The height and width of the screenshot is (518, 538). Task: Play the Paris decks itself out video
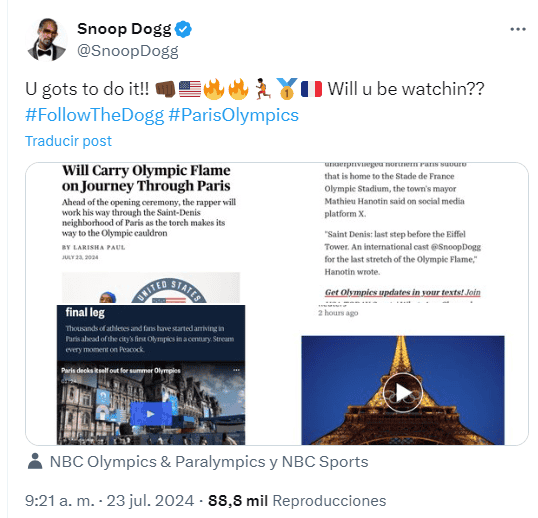pos(151,414)
